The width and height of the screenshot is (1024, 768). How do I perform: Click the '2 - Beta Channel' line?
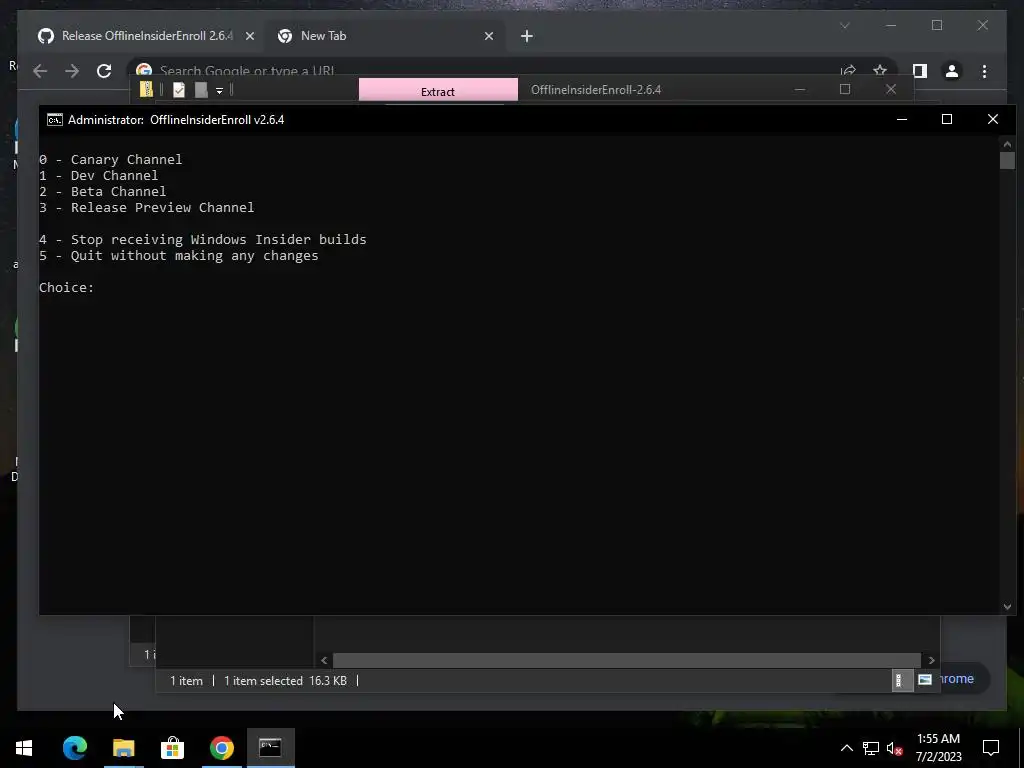click(x=103, y=191)
